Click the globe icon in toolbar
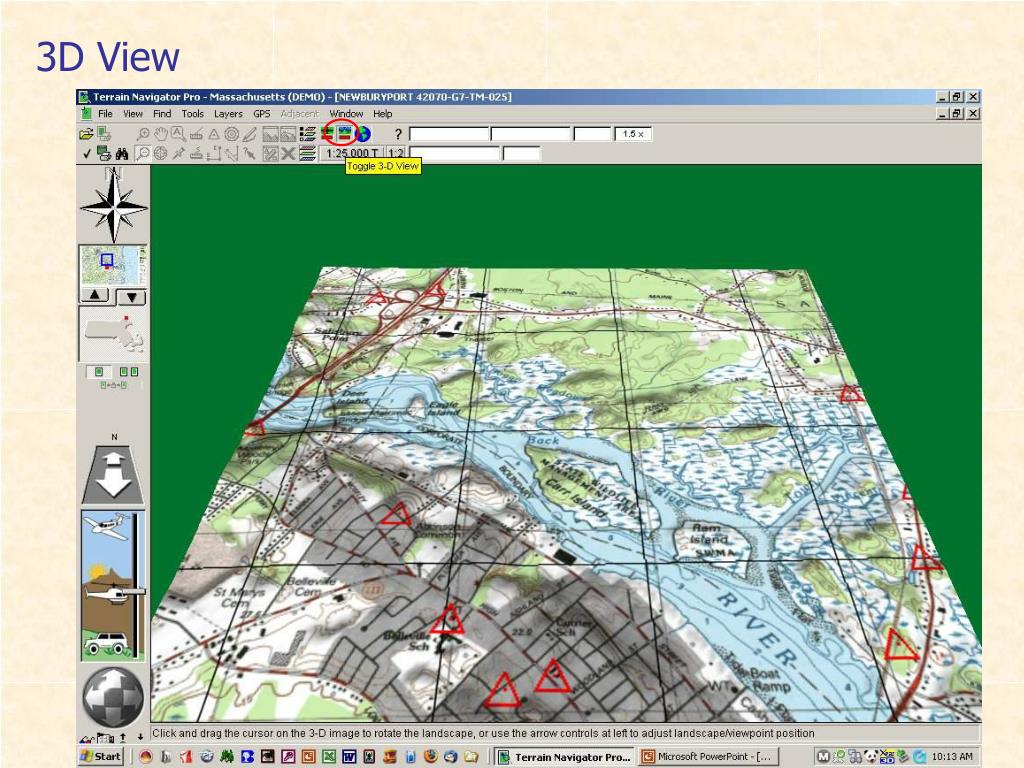The height and width of the screenshot is (768, 1024). pyautogui.click(x=362, y=134)
